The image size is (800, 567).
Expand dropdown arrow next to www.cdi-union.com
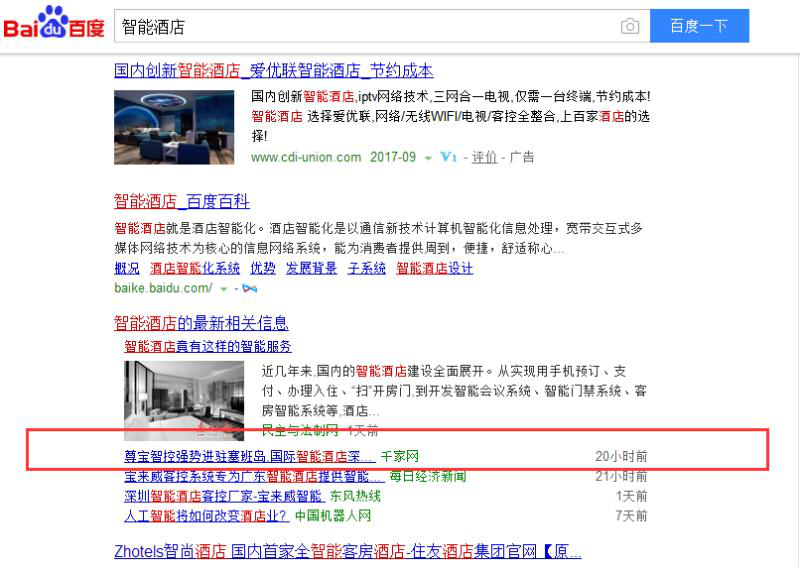point(428,158)
